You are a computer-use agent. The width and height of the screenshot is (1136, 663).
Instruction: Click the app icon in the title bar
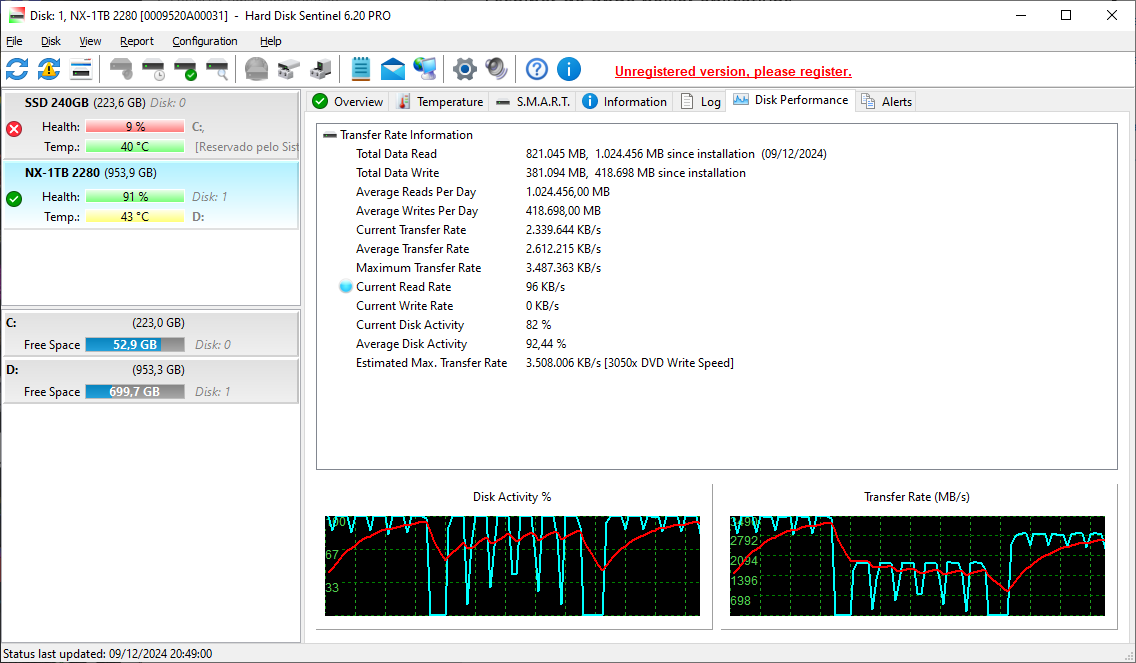16,15
